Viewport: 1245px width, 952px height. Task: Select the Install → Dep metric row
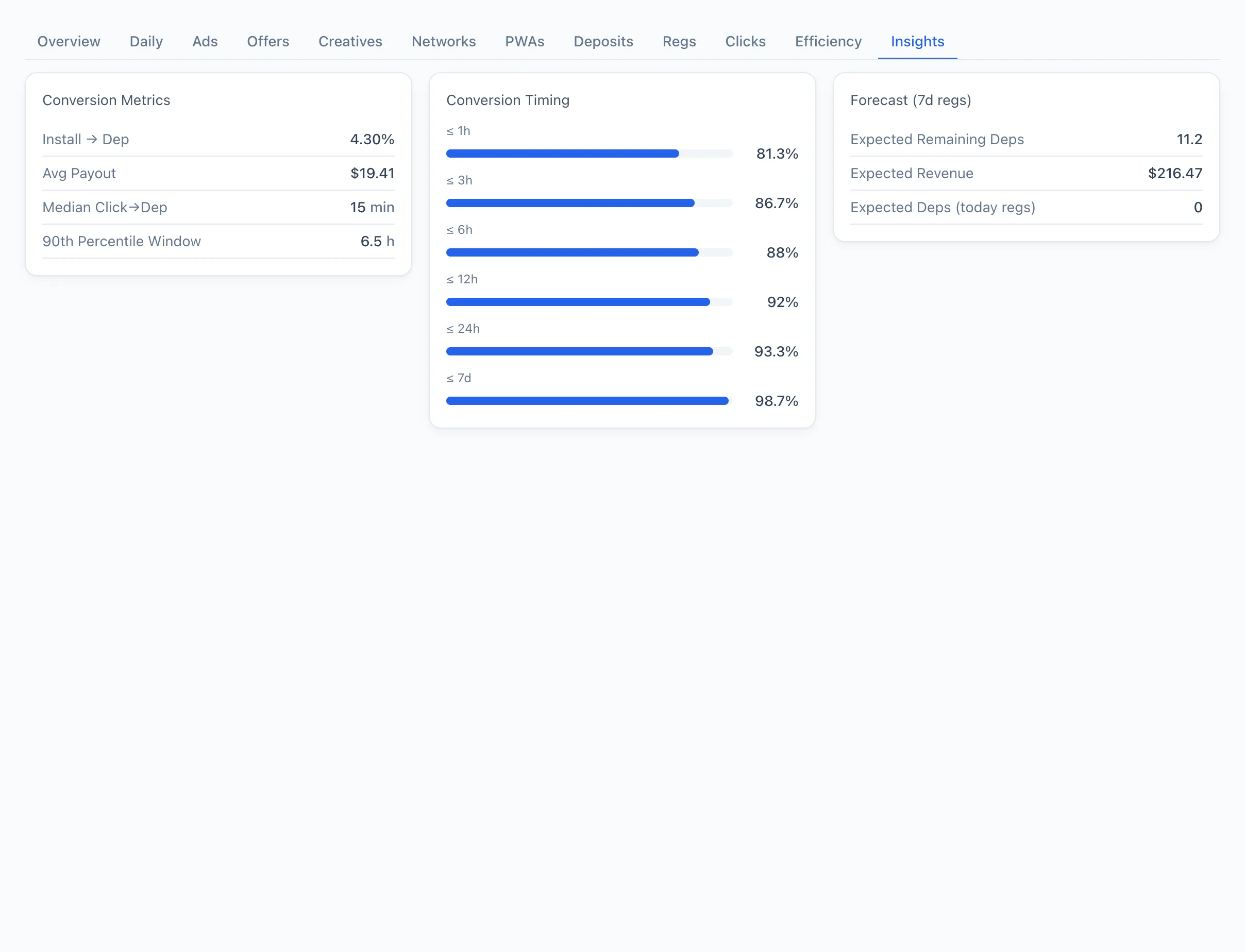pyautogui.click(x=218, y=140)
